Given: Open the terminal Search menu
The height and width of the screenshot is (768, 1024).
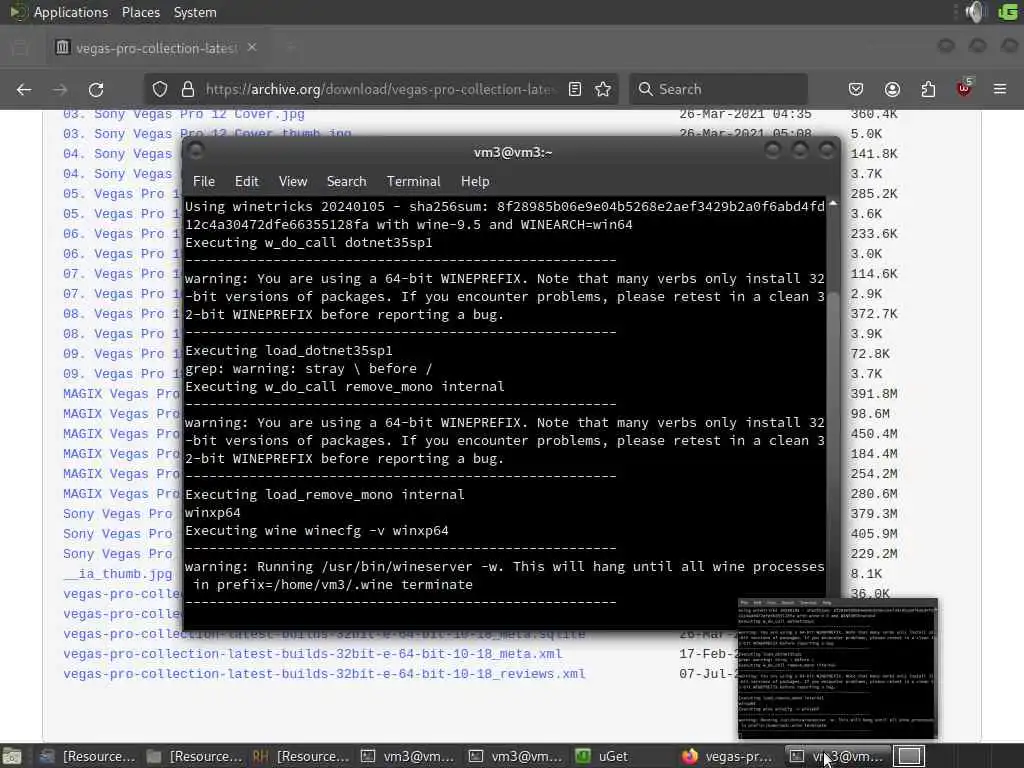Looking at the screenshot, I should (x=346, y=182).
